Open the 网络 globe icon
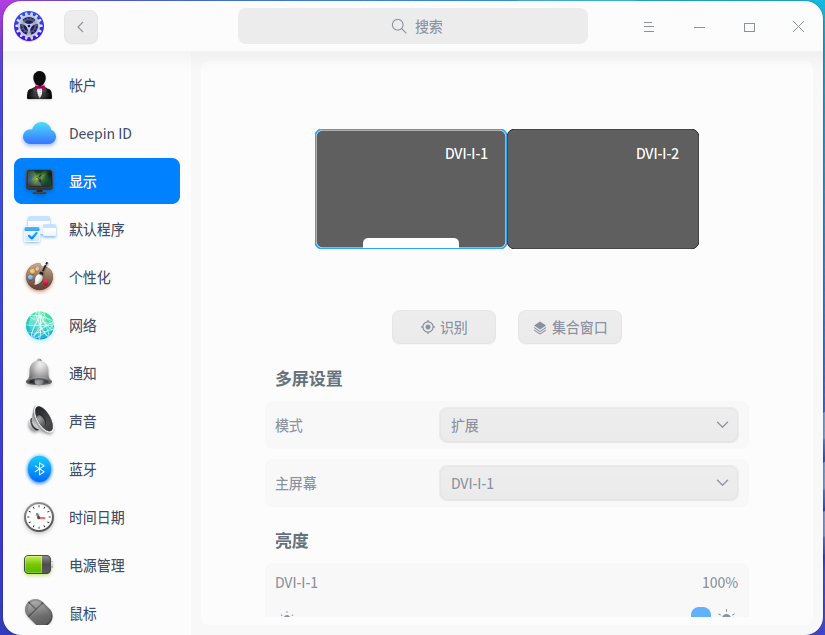This screenshot has height=635, width=825. click(39, 325)
